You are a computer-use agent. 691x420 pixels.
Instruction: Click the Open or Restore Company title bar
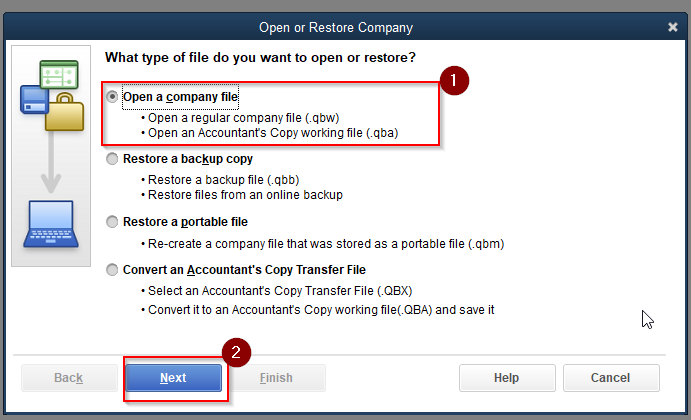pyautogui.click(x=336, y=27)
